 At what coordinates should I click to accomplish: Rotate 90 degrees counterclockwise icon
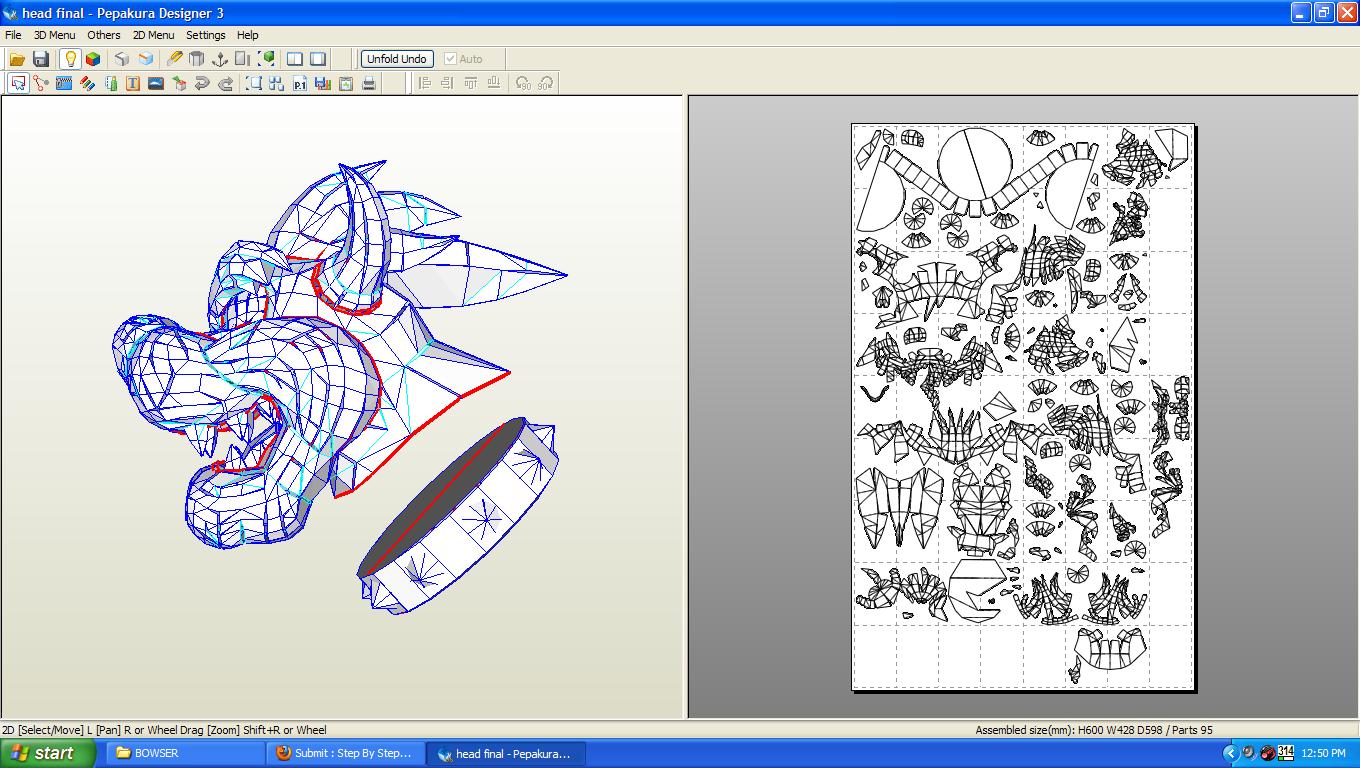[x=523, y=83]
